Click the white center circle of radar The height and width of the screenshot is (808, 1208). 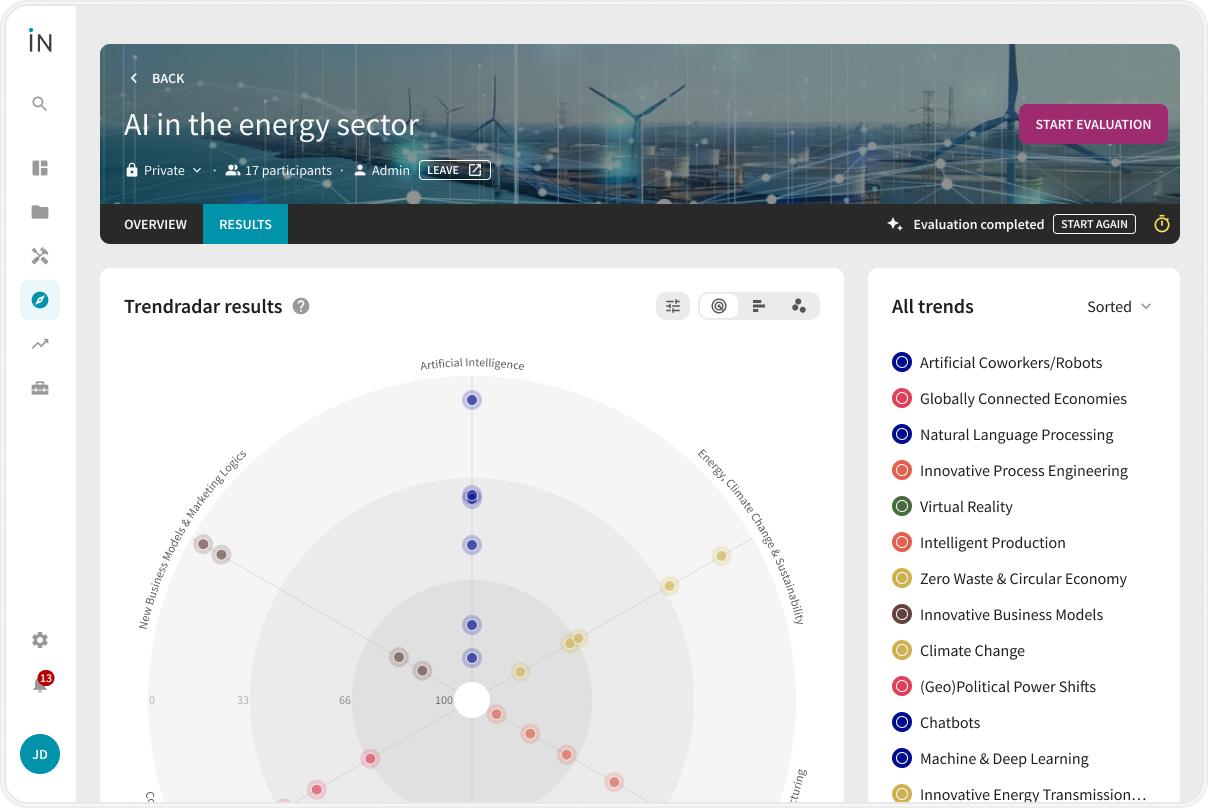pos(472,700)
